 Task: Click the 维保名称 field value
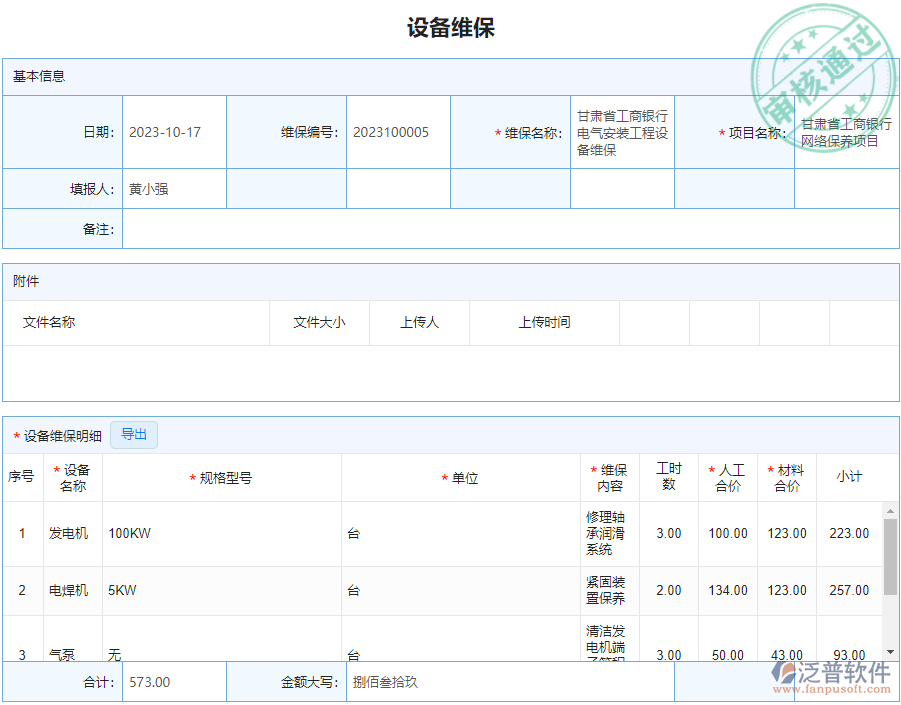click(x=622, y=133)
